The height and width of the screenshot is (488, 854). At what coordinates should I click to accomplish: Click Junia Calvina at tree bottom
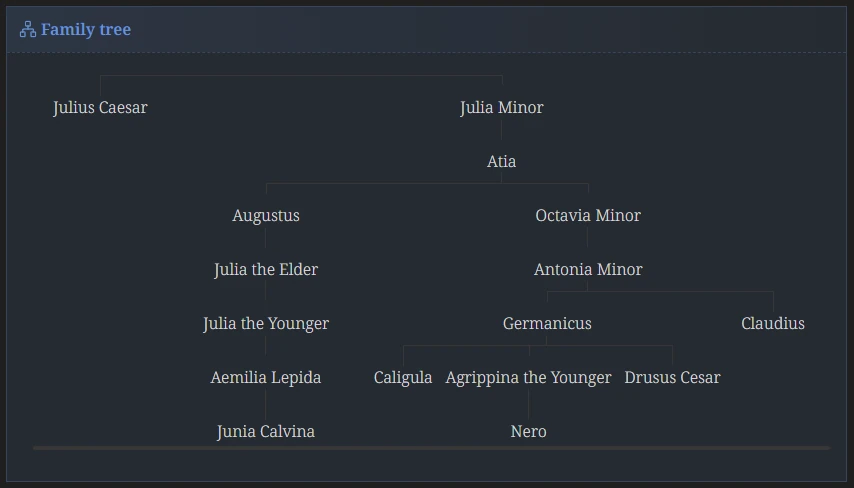tap(266, 431)
